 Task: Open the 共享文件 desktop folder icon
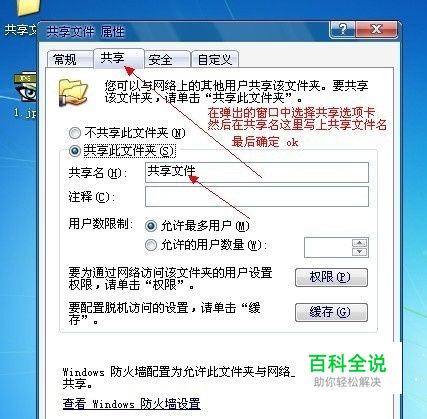pos(29,8)
